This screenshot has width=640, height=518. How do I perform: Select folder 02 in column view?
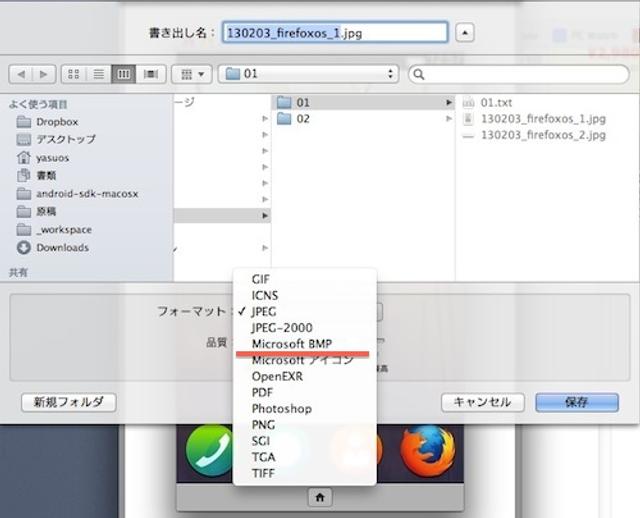tap(303, 119)
